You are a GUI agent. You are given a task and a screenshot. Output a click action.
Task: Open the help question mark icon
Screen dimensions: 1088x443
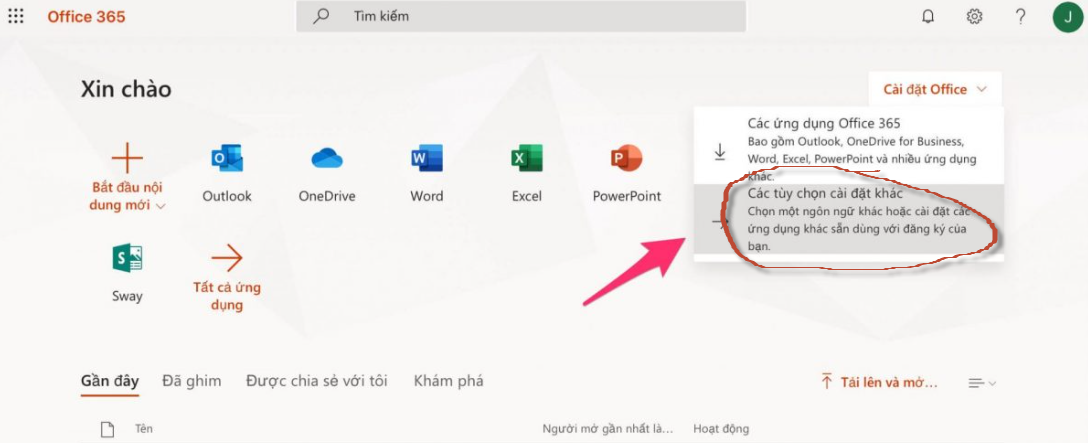(1020, 16)
